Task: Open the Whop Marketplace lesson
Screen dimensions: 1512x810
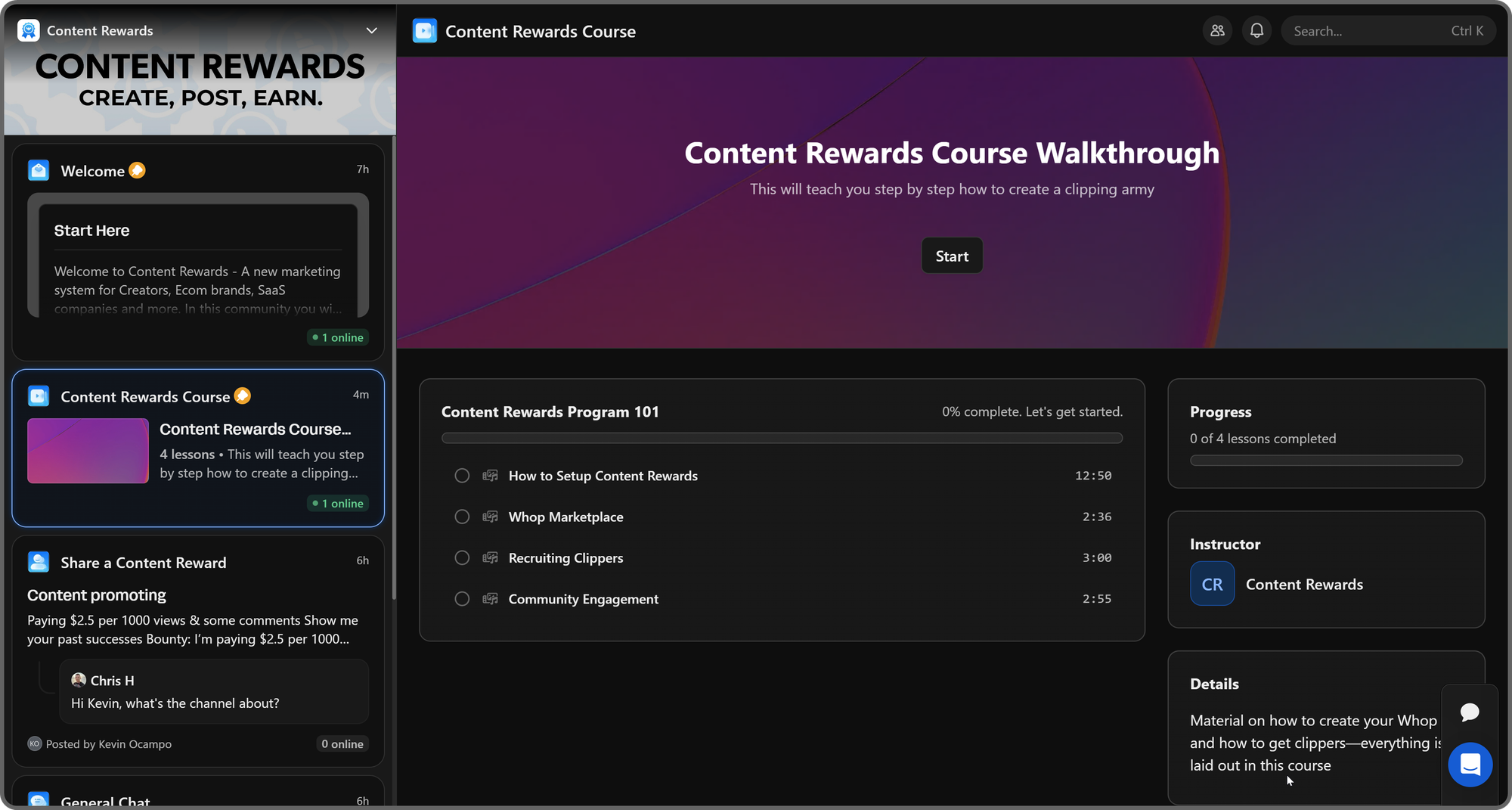Action: pos(782,517)
